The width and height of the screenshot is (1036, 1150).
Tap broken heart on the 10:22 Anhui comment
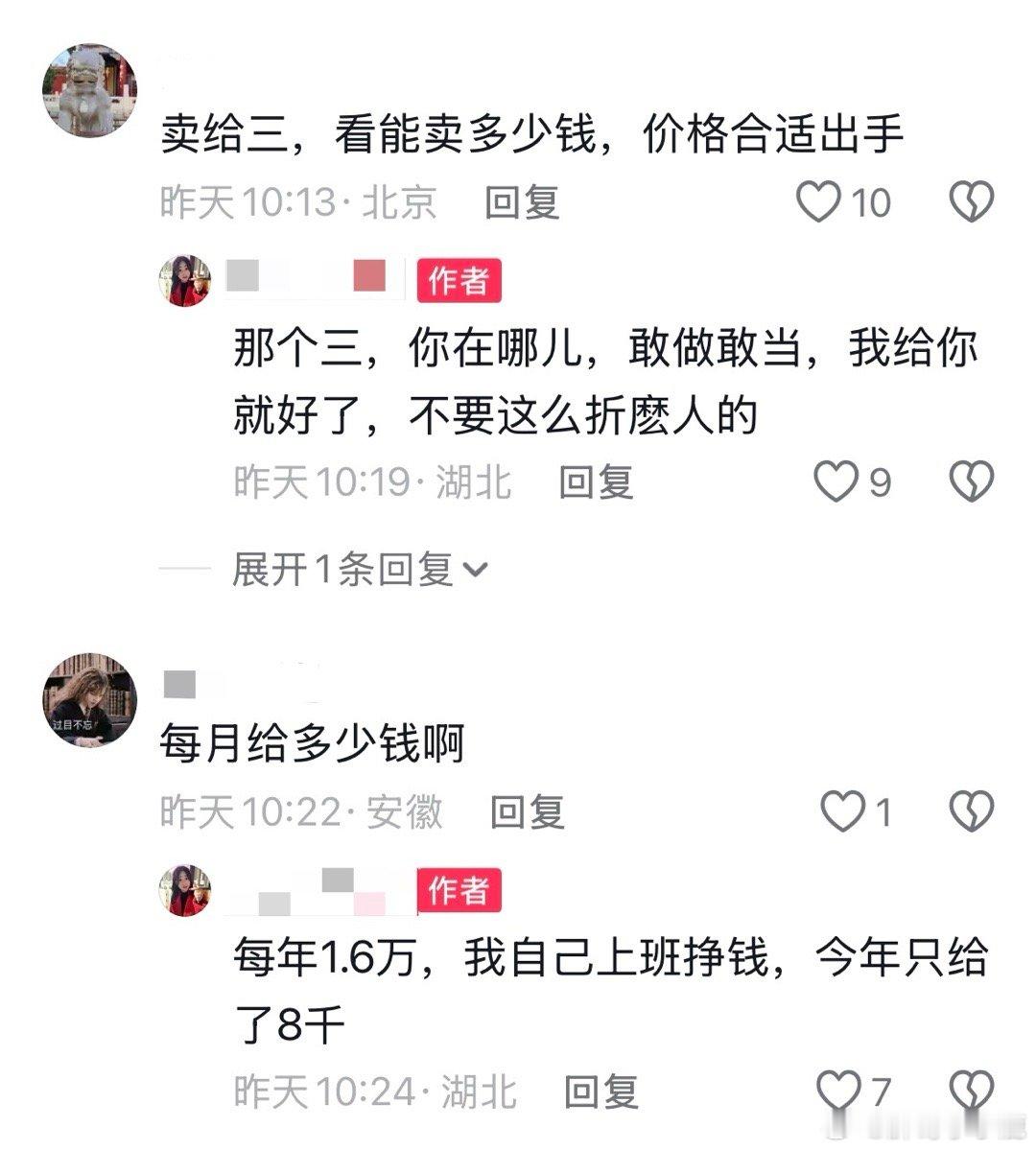(x=972, y=811)
